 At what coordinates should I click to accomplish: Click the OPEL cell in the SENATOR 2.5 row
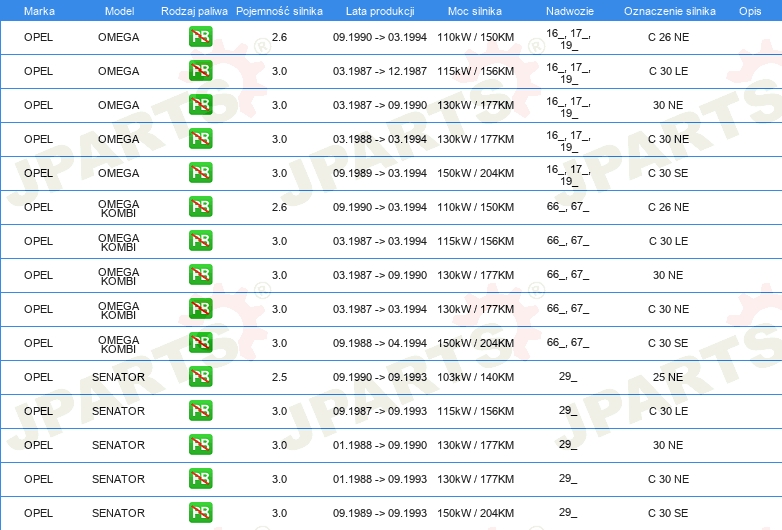38,377
